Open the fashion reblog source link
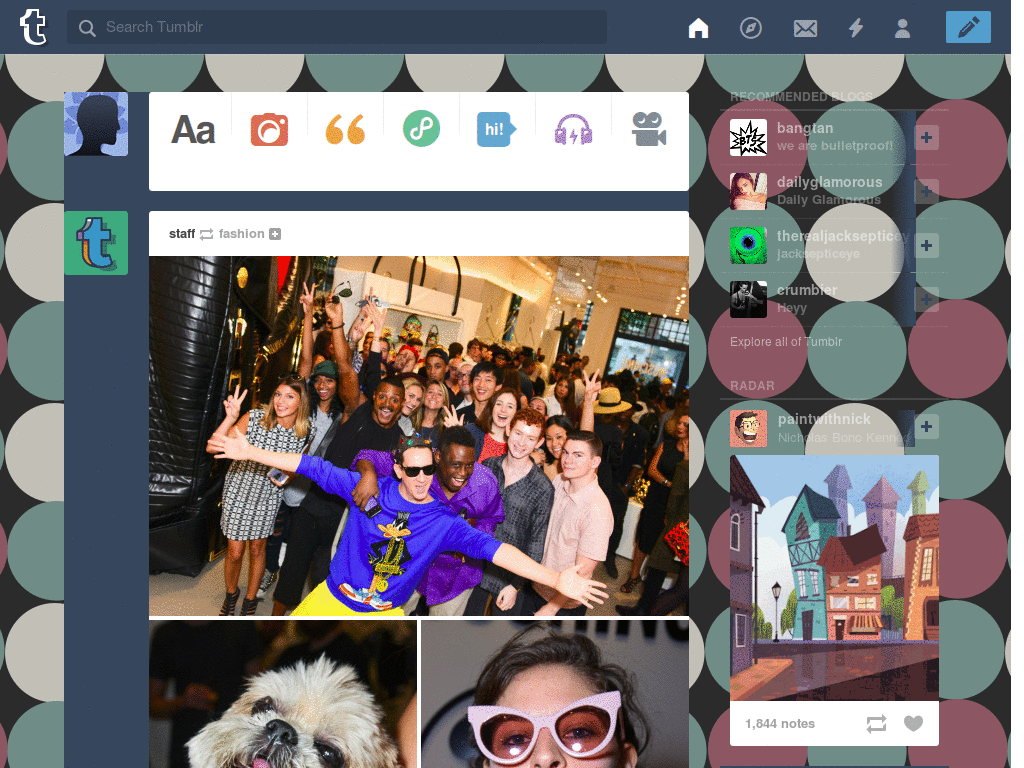The width and height of the screenshot is (1024, 768). pos(241,234)
